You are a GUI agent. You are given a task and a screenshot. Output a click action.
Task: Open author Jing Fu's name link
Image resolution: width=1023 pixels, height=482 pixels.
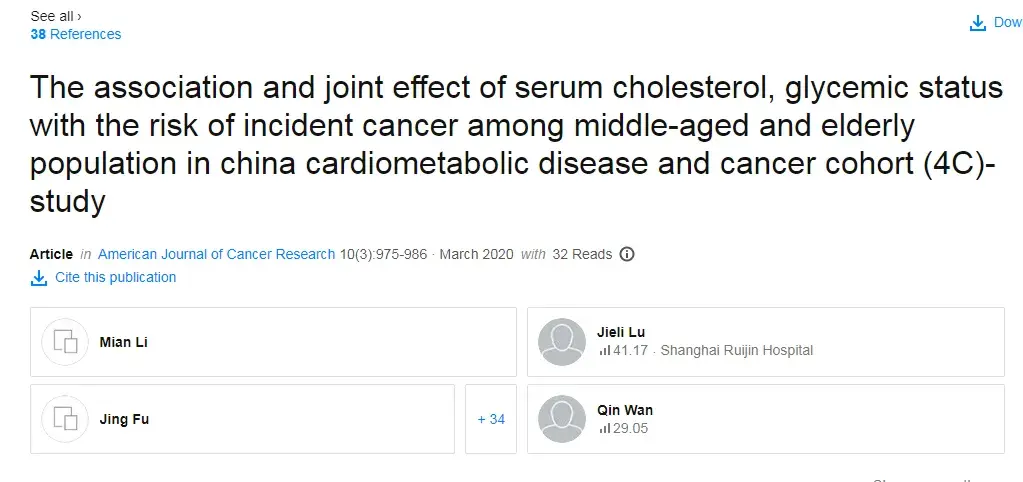tap(124, 419)
